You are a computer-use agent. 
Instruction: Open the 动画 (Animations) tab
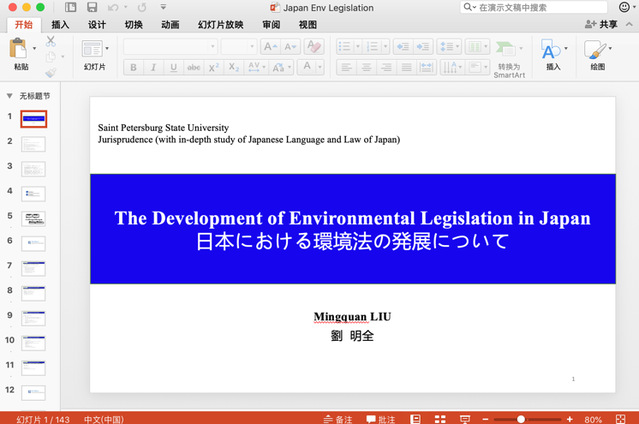tap(170, 24)
